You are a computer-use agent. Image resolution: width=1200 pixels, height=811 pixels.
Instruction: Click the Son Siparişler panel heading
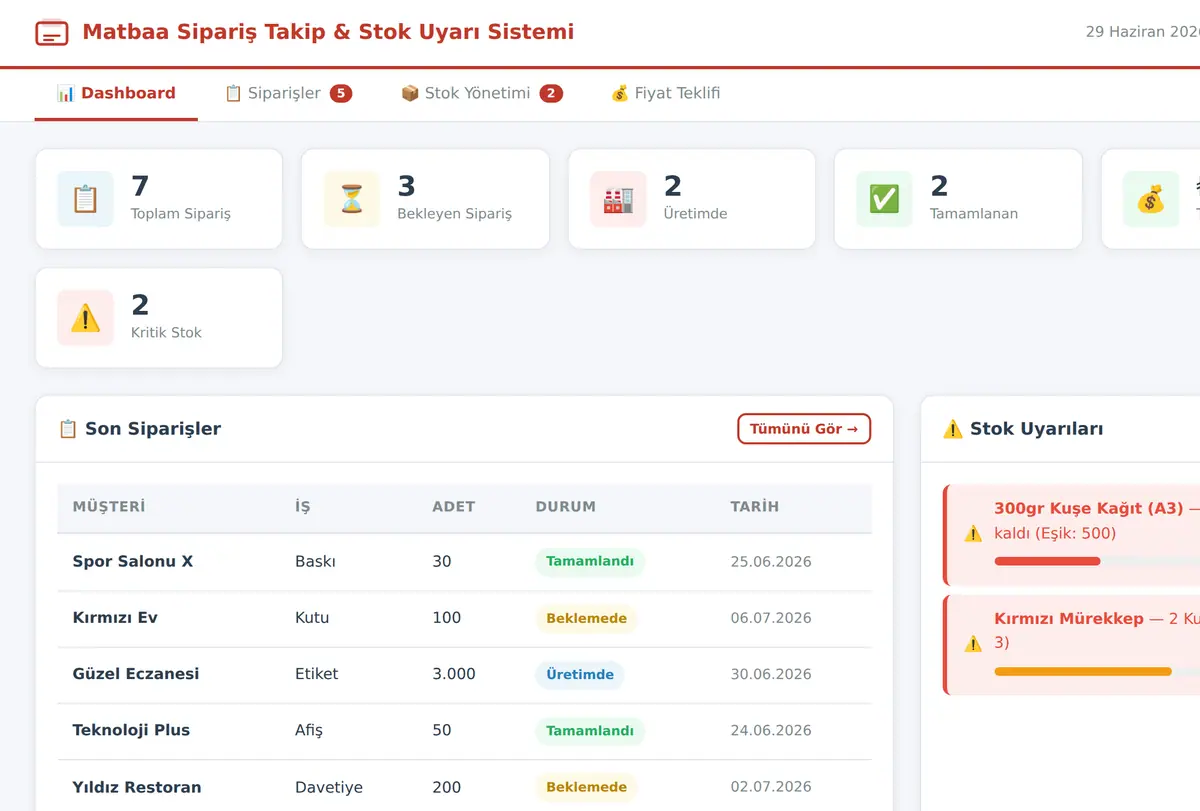[139, 429]
